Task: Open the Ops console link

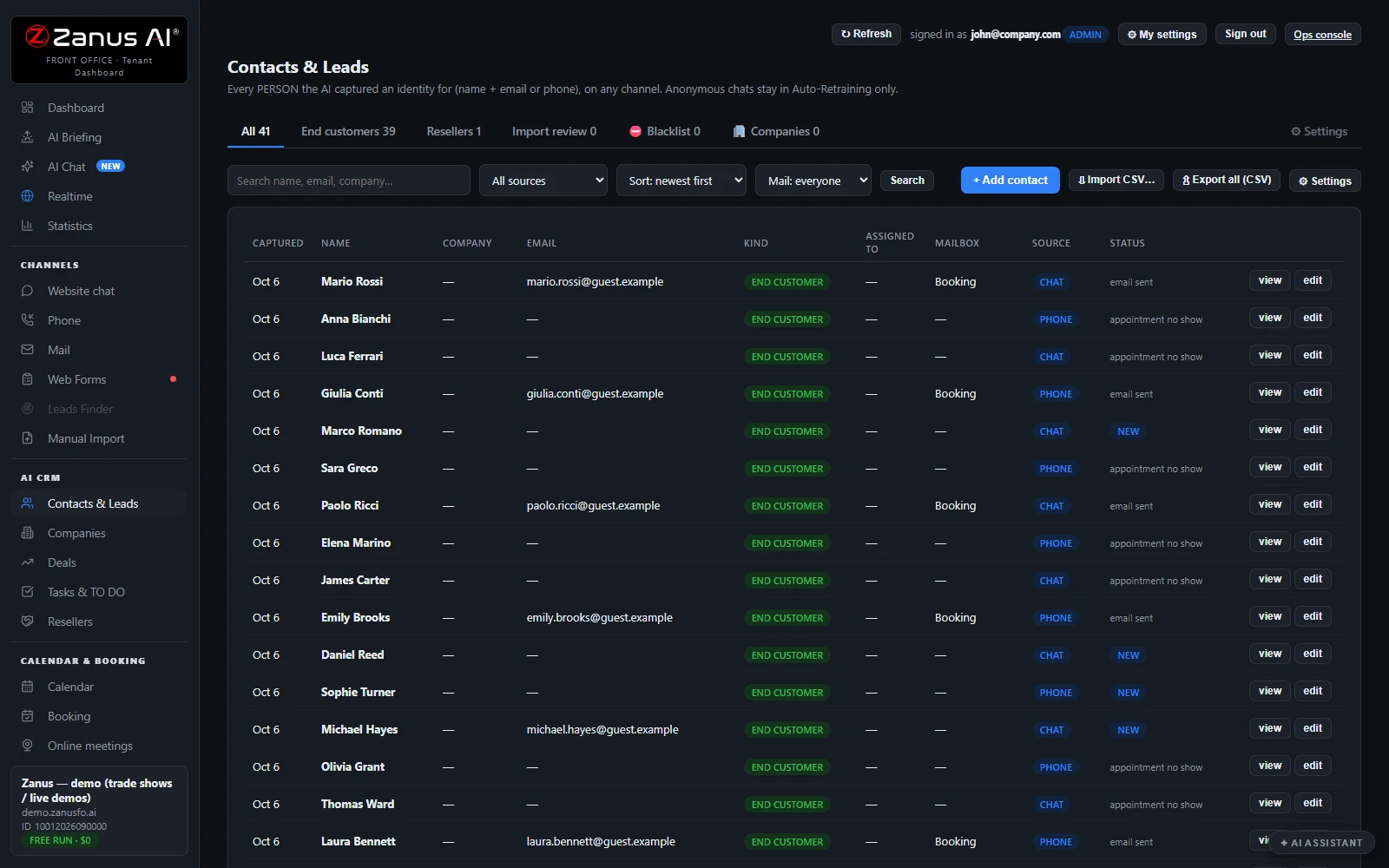Action: click(x=1322, y=35)
